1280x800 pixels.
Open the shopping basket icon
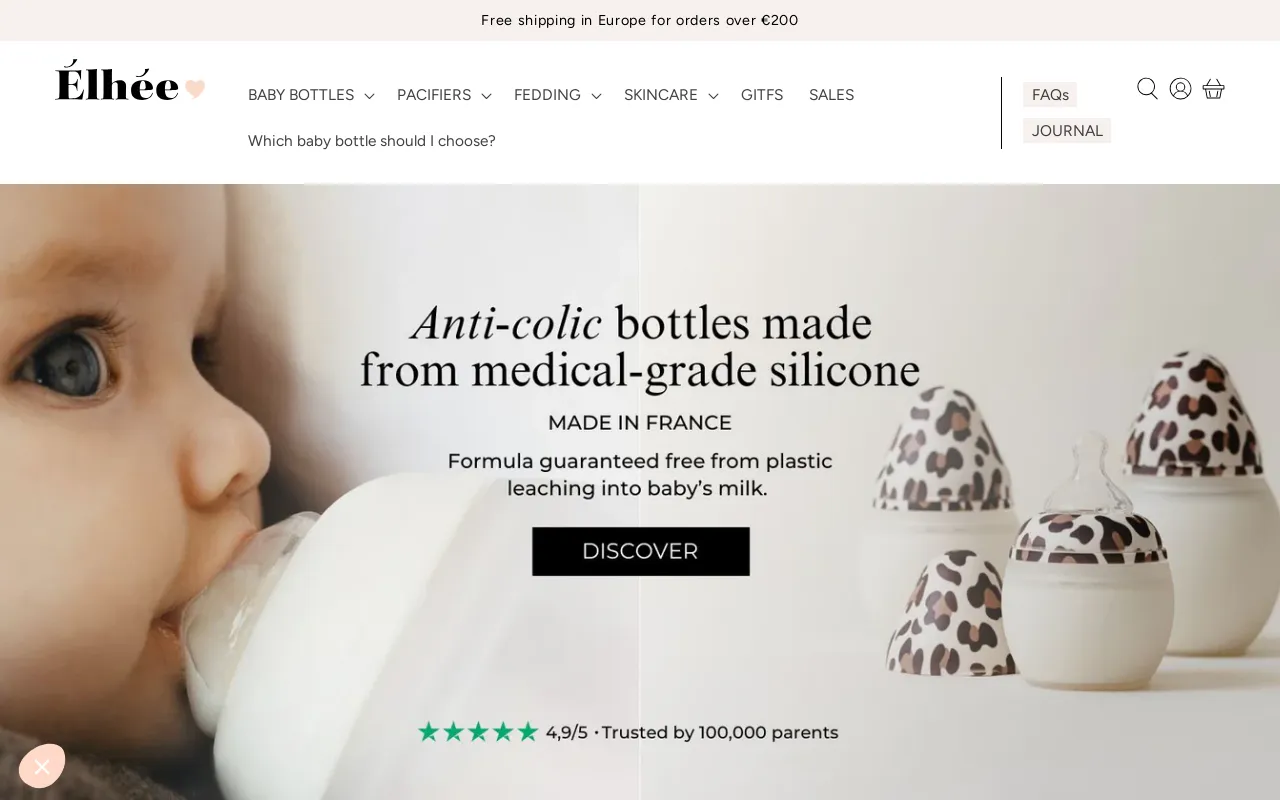click(x=1213, y=89)
